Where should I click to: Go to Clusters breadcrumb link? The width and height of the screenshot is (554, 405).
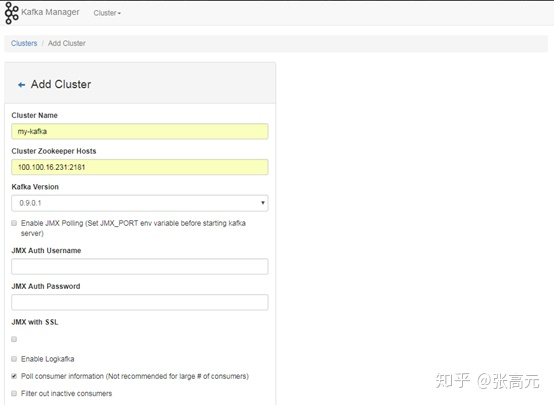pos(24,43)
